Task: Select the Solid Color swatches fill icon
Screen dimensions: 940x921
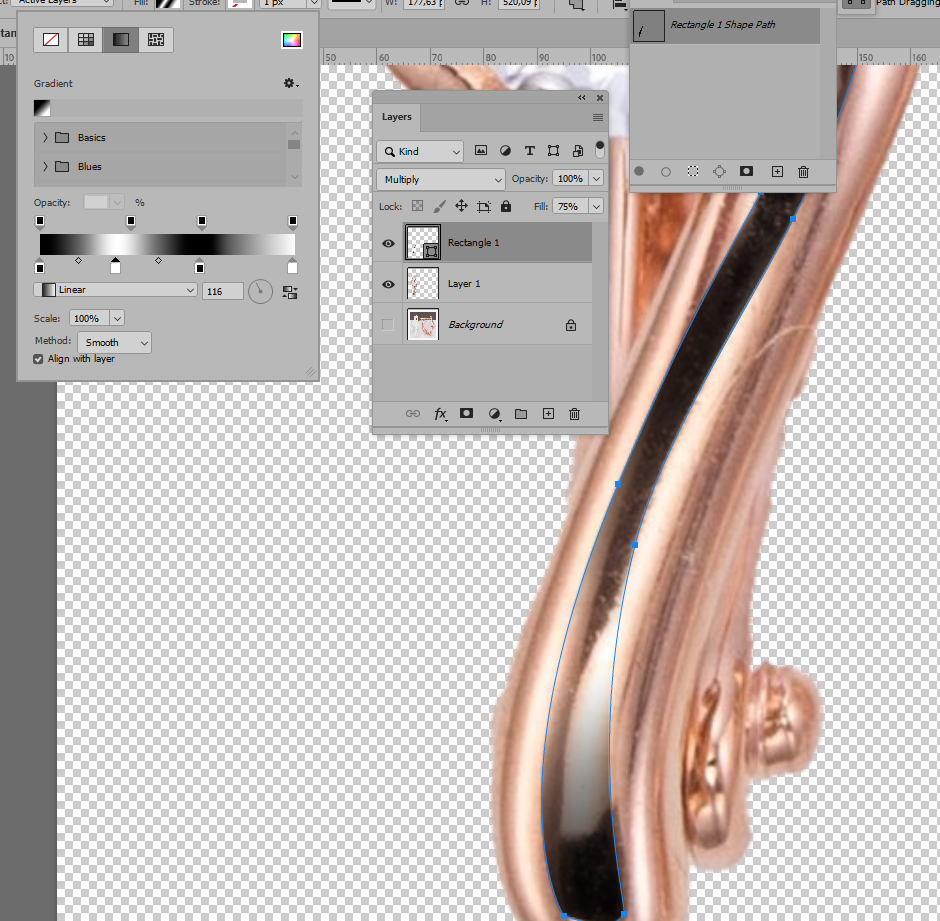Action: [x=86, y=40]
